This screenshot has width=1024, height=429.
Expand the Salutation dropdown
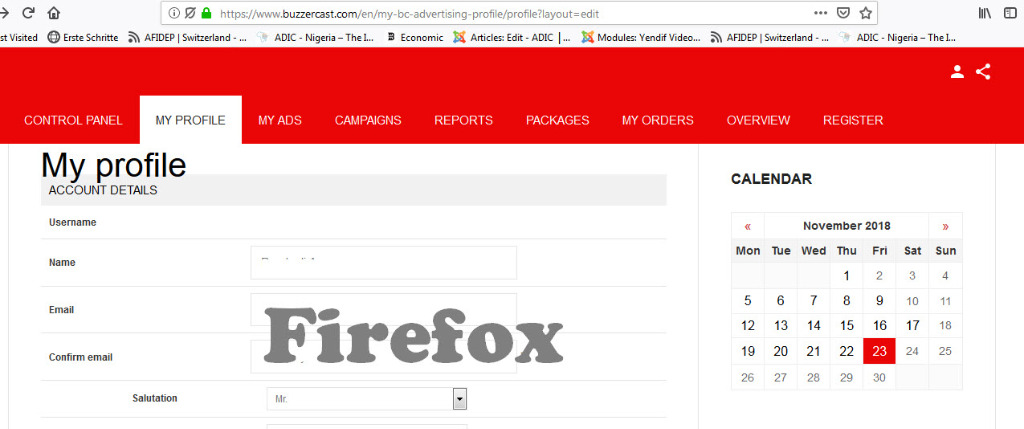pyautogui.click(x=460, y=399)
